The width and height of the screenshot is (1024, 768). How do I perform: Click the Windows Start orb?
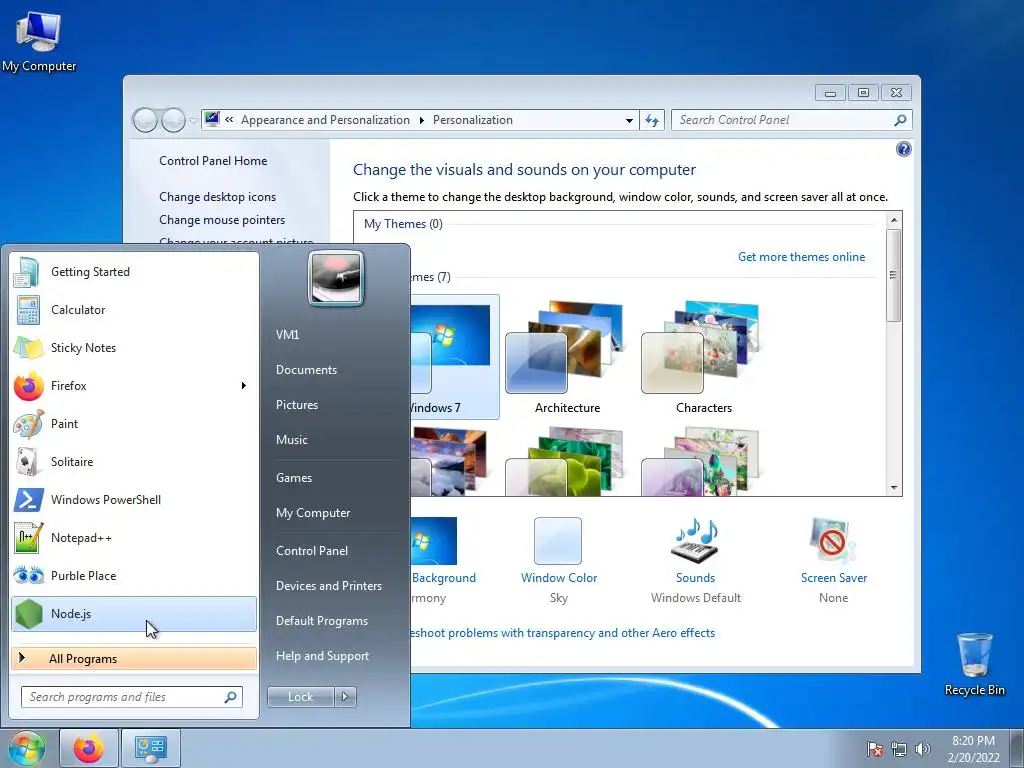click(27, 748)
